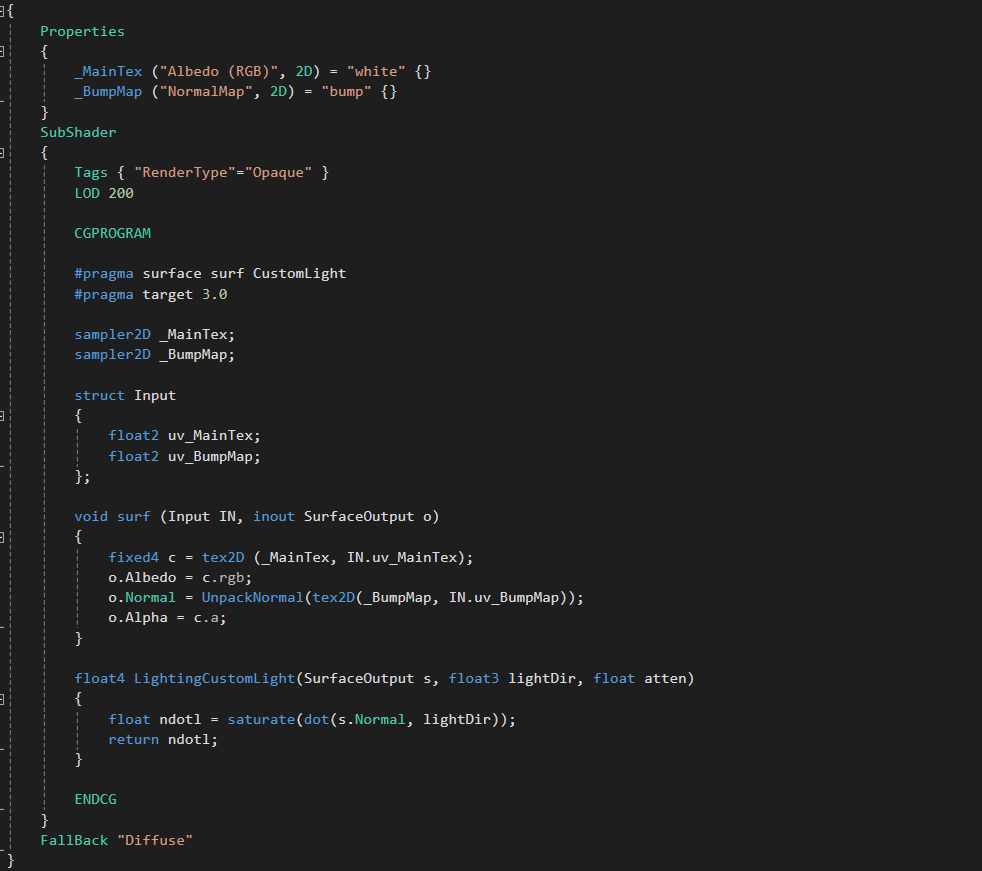Click the struct keyword

pyautogui.click(x=100, y=396)
